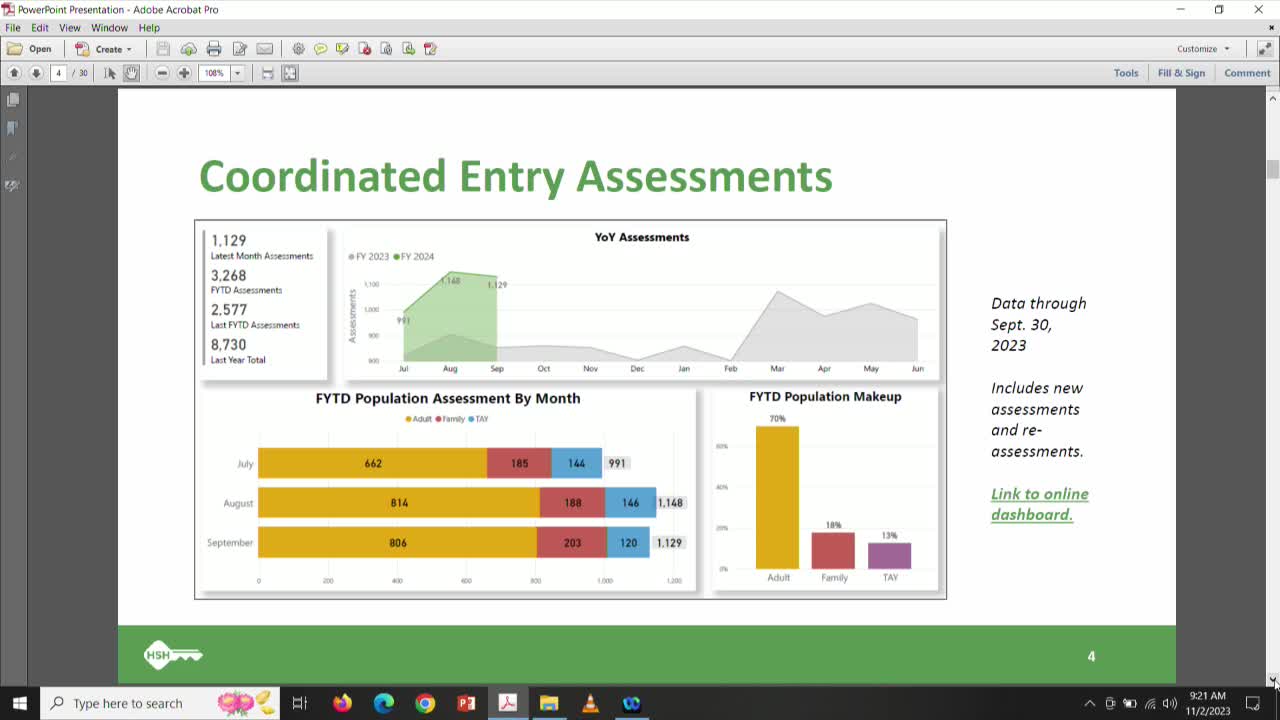Image resolution: width=1280 pixels, height=720 pixels.
Task: Open the File menu
Action: pyautogui.click(x=13, y=28)
